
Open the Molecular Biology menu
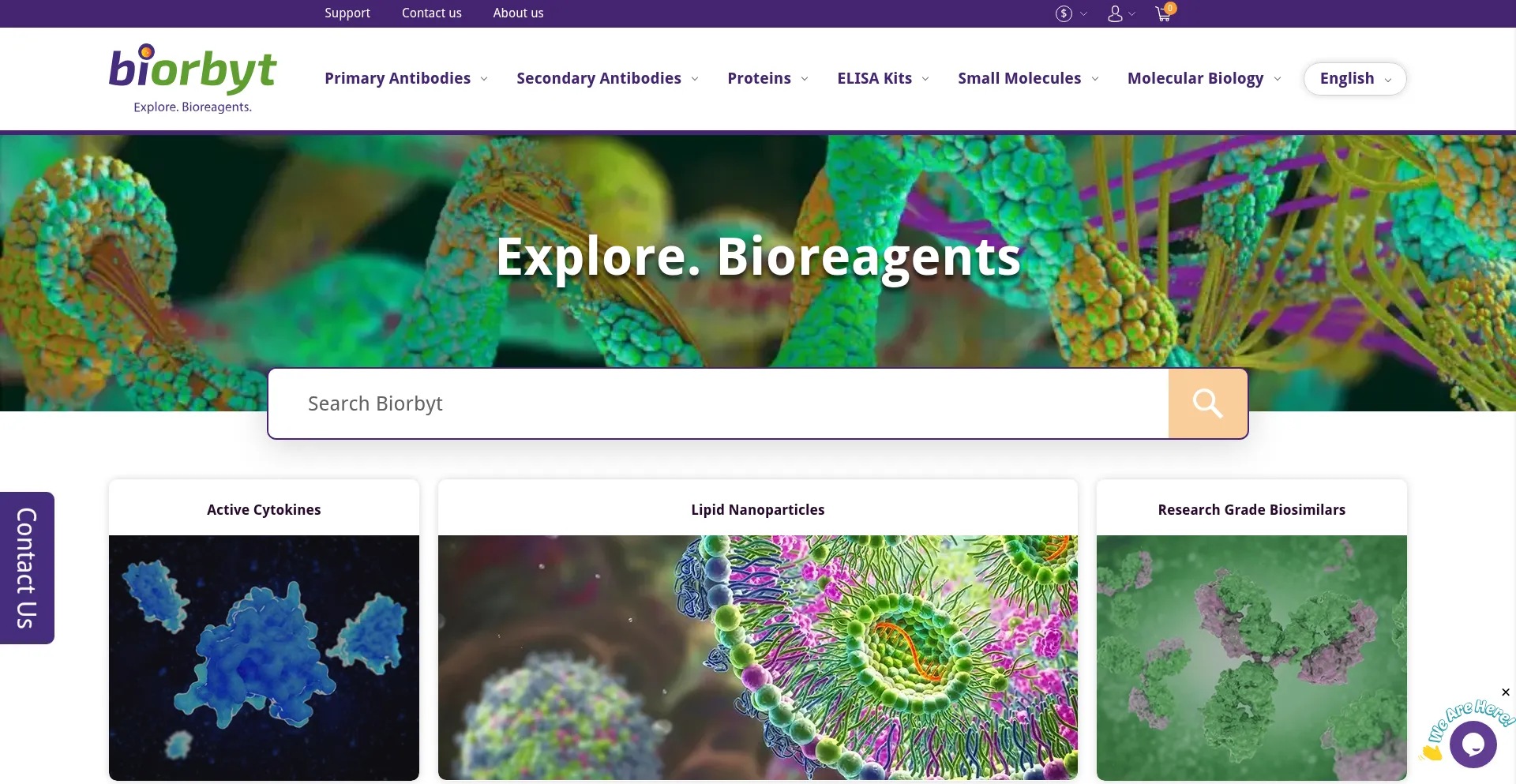pos(1195,78)
